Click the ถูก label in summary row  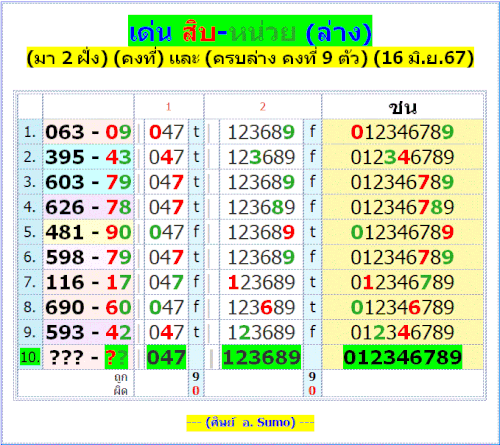(121, 377)
